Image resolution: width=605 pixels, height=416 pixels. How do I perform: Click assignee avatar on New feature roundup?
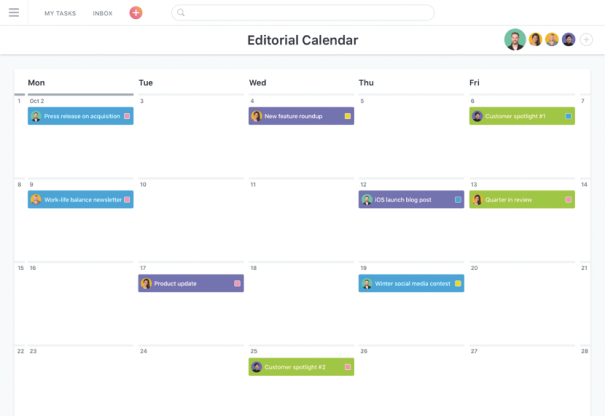[x=257, y=116]
